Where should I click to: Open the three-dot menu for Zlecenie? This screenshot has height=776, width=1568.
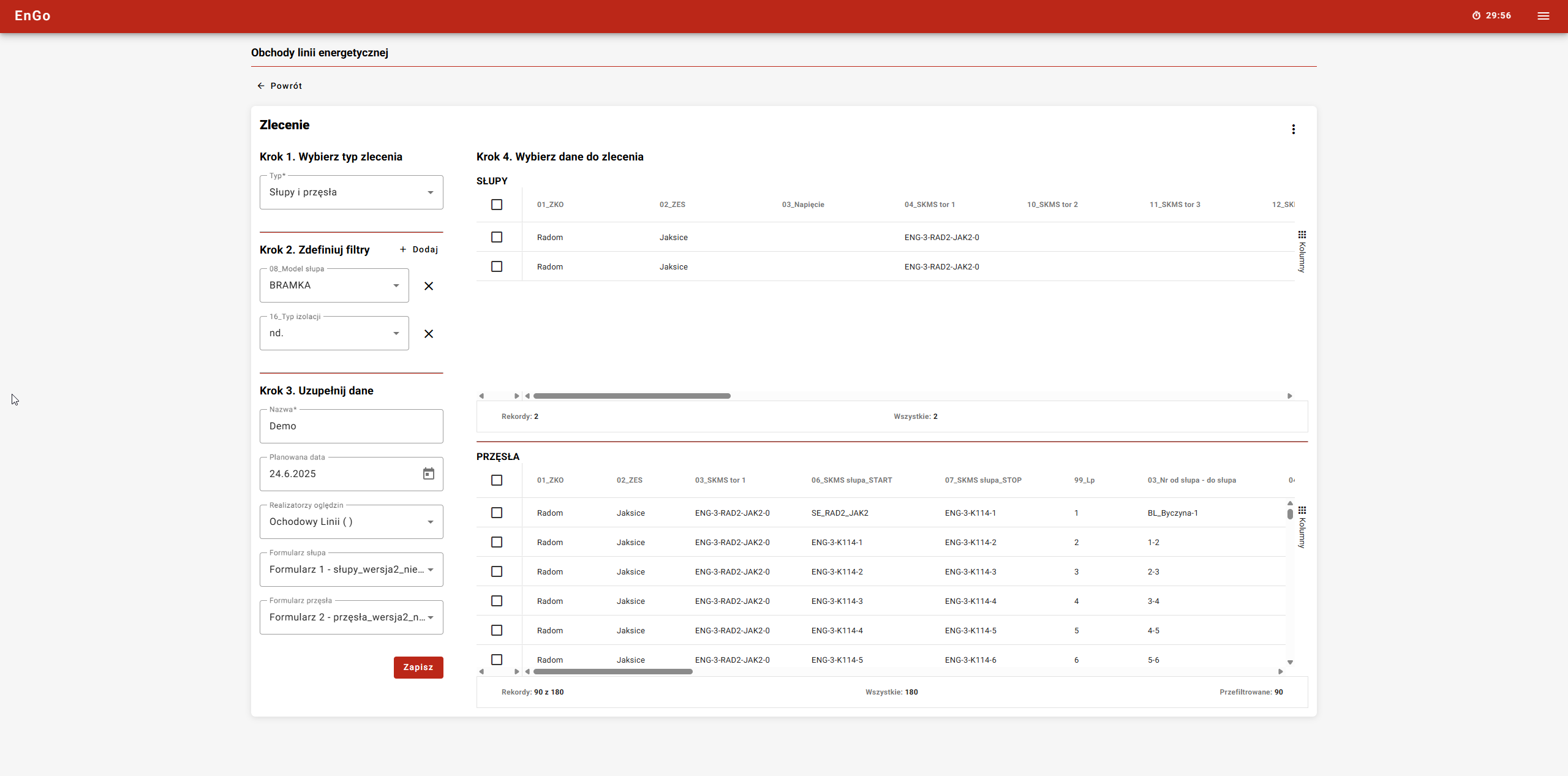1293,129
